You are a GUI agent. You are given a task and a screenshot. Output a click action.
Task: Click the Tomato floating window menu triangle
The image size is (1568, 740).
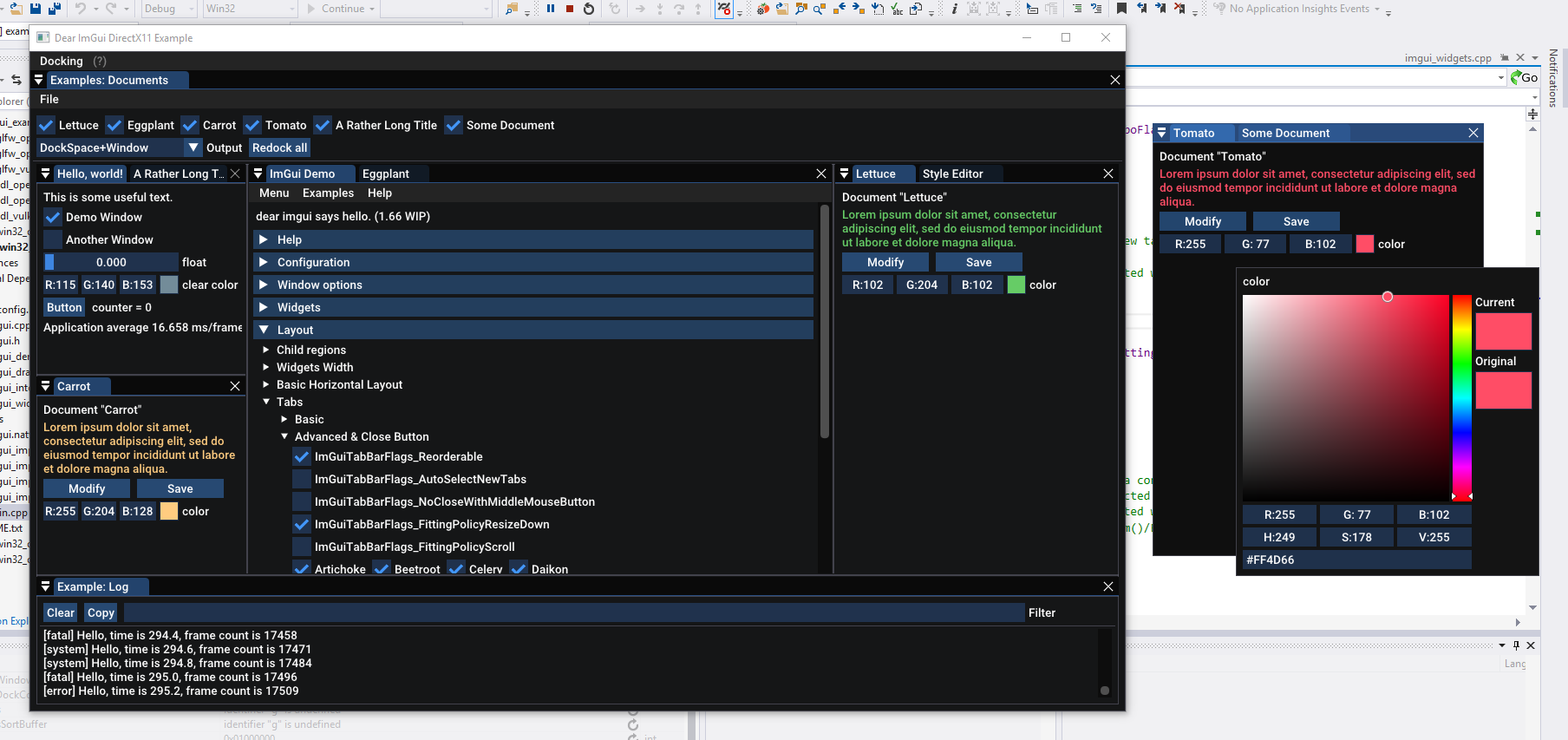point(1162,133)
